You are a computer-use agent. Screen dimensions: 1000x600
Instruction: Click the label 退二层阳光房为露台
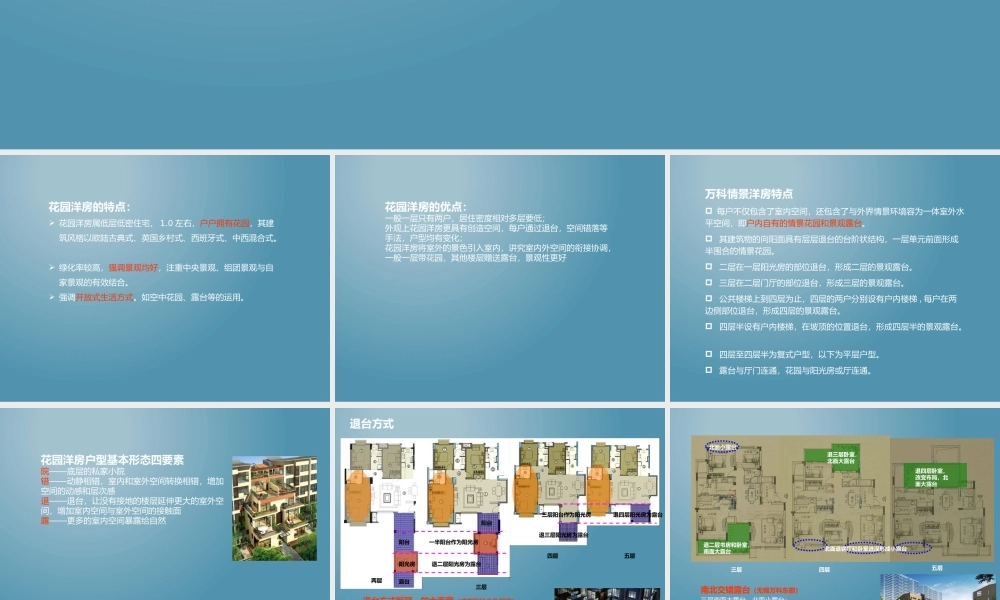[456, 564]
